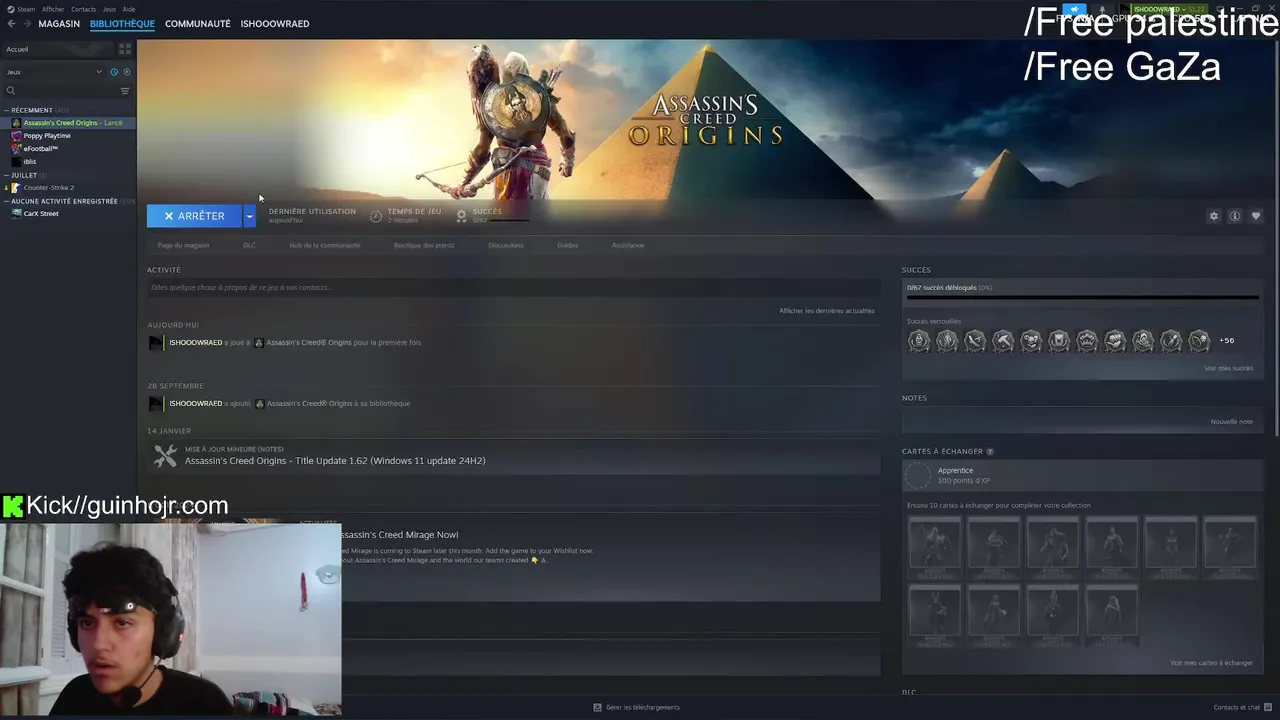The width and height of the screenshot is (1280, 720).
Task: Open the Guides link
Action: (x=567, y=245)
